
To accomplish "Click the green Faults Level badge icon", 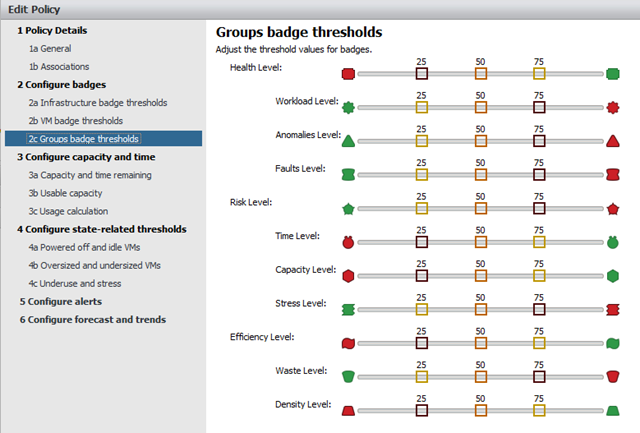I will click(348, 174).
